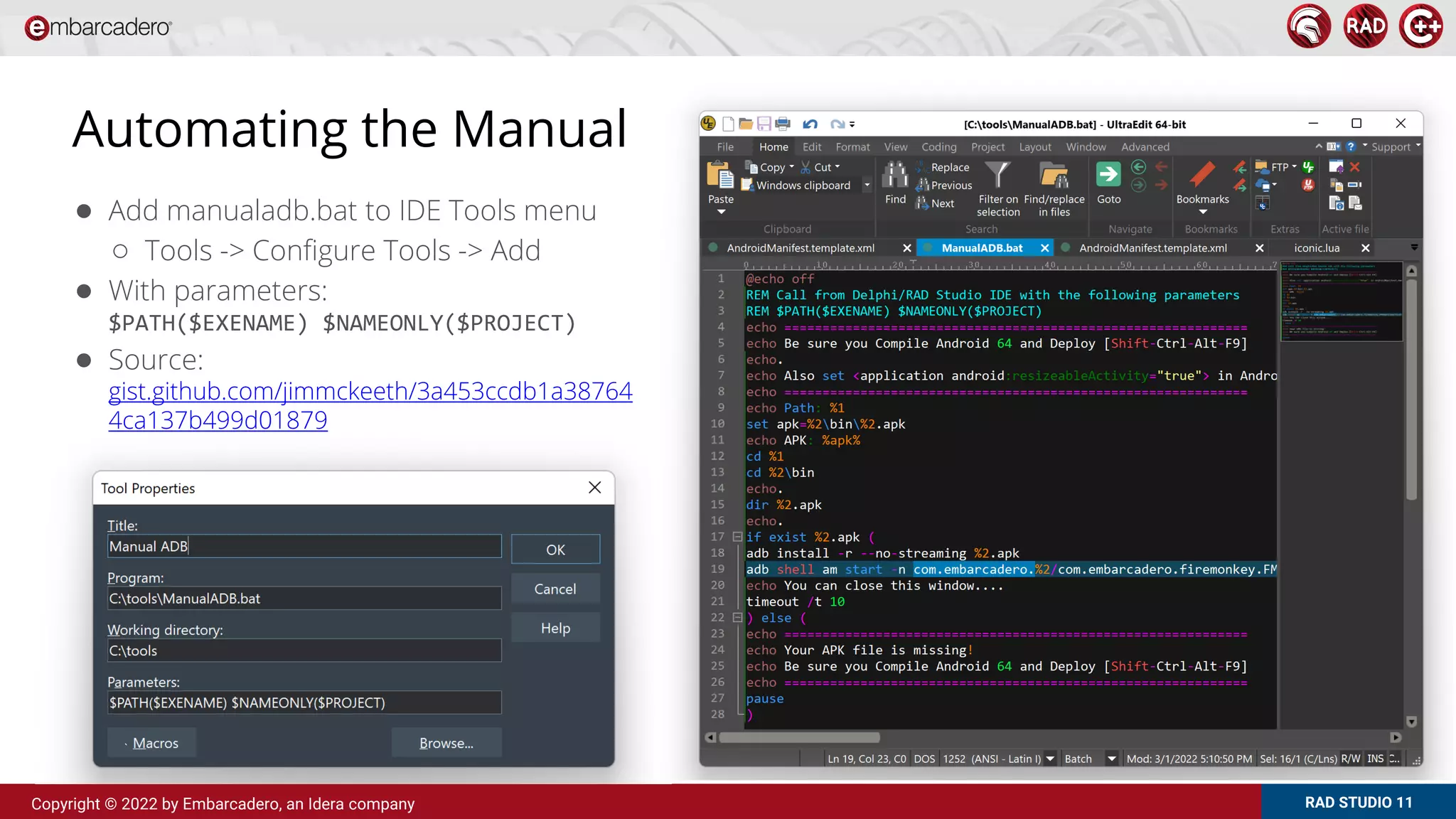Screen dimensions: 1456x819
Task: Click the Save floppy disk icon
Action: point(764,124)
